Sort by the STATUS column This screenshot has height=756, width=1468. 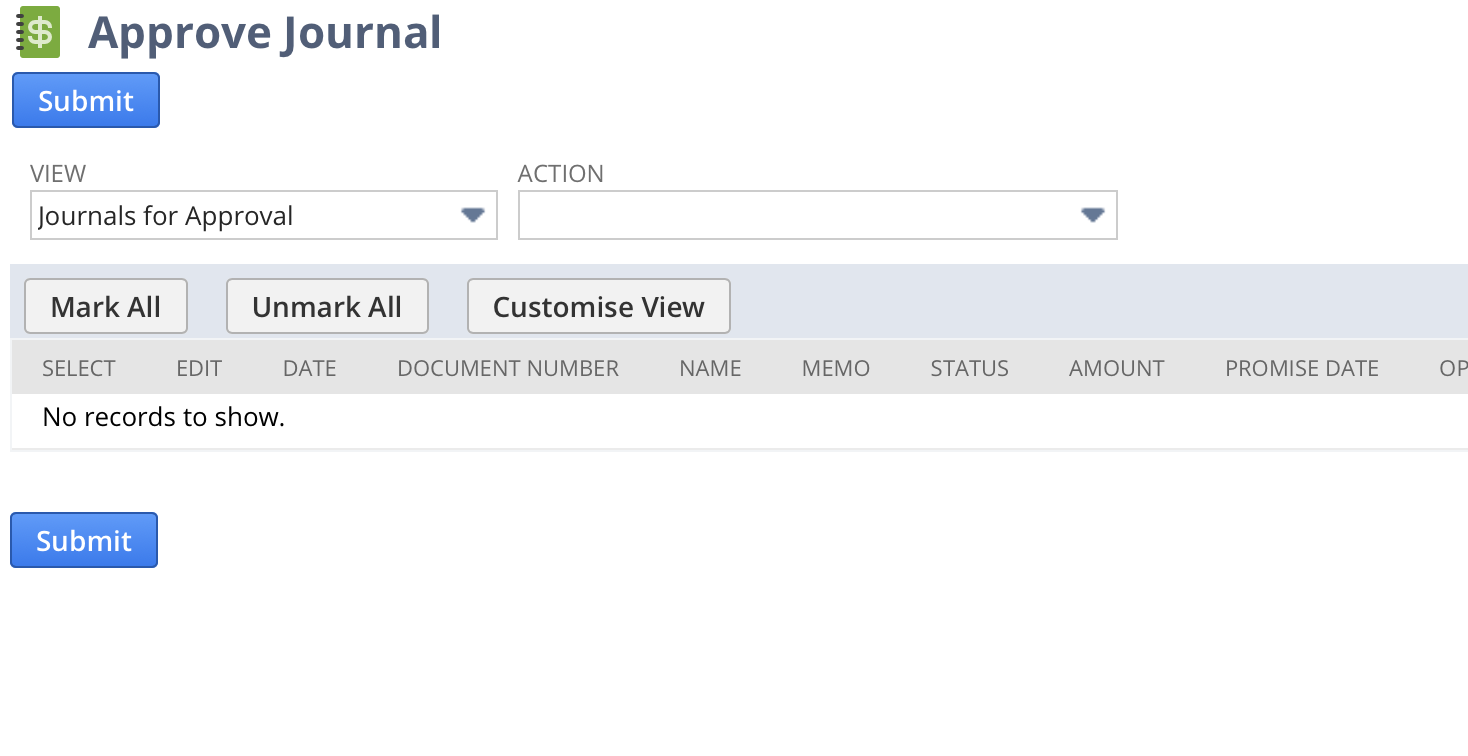click(x=969, y=368)
